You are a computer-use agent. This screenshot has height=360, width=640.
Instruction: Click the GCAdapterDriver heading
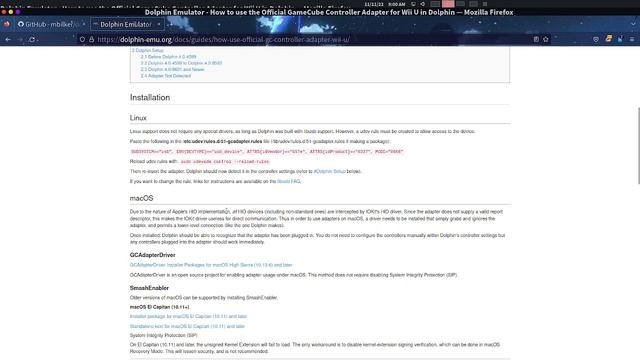point(153,255)
